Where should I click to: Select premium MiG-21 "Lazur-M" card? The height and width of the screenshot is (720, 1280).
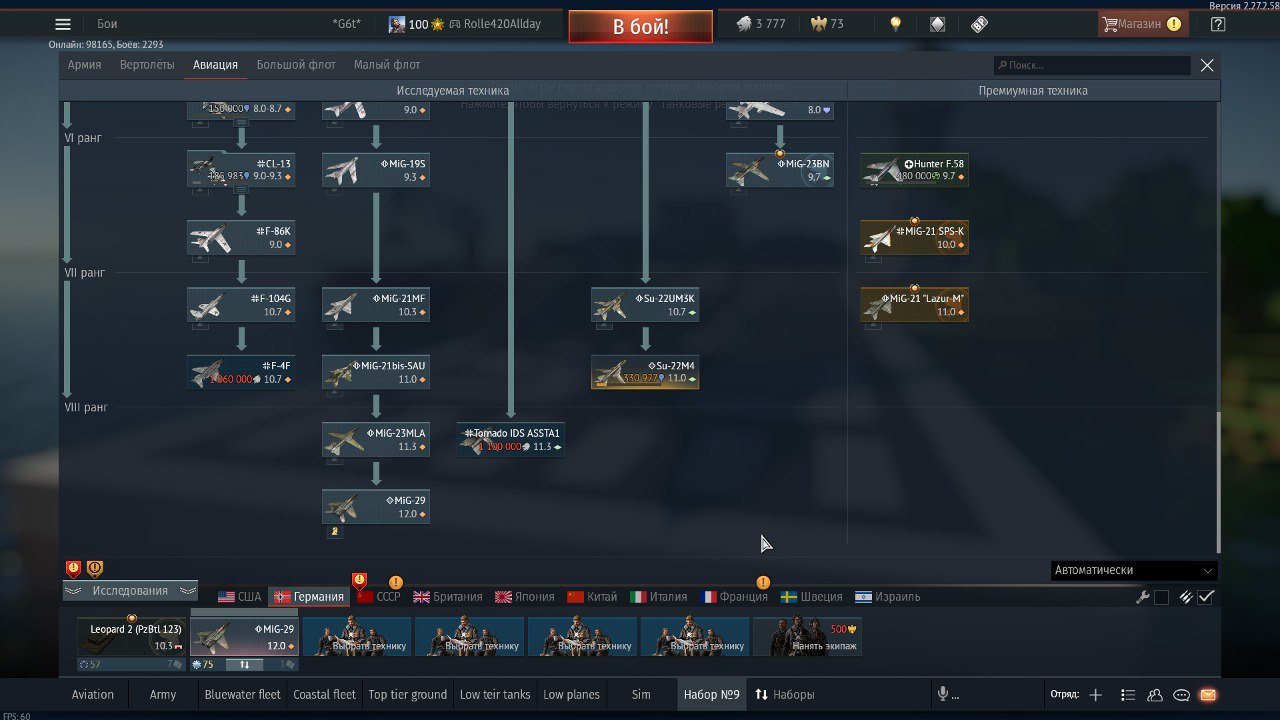[x=915, y=305]
